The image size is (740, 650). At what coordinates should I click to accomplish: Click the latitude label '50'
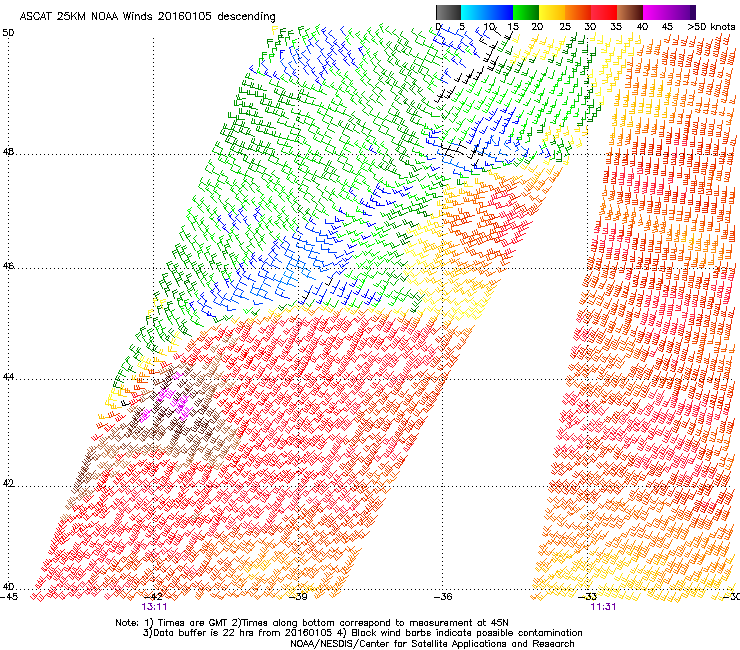click(x=8, y=33)
